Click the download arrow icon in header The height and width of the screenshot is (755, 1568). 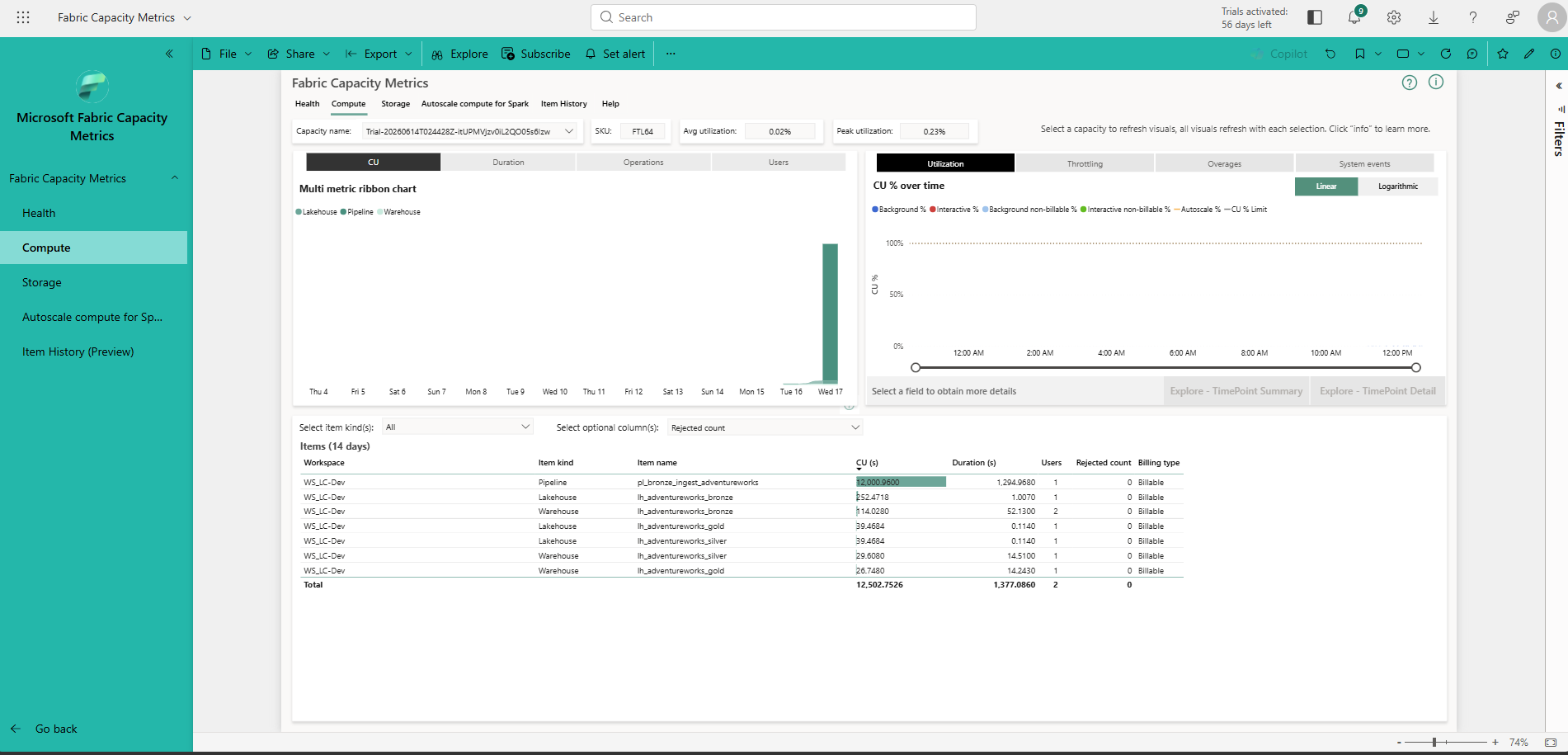[x=1434, y=17]
